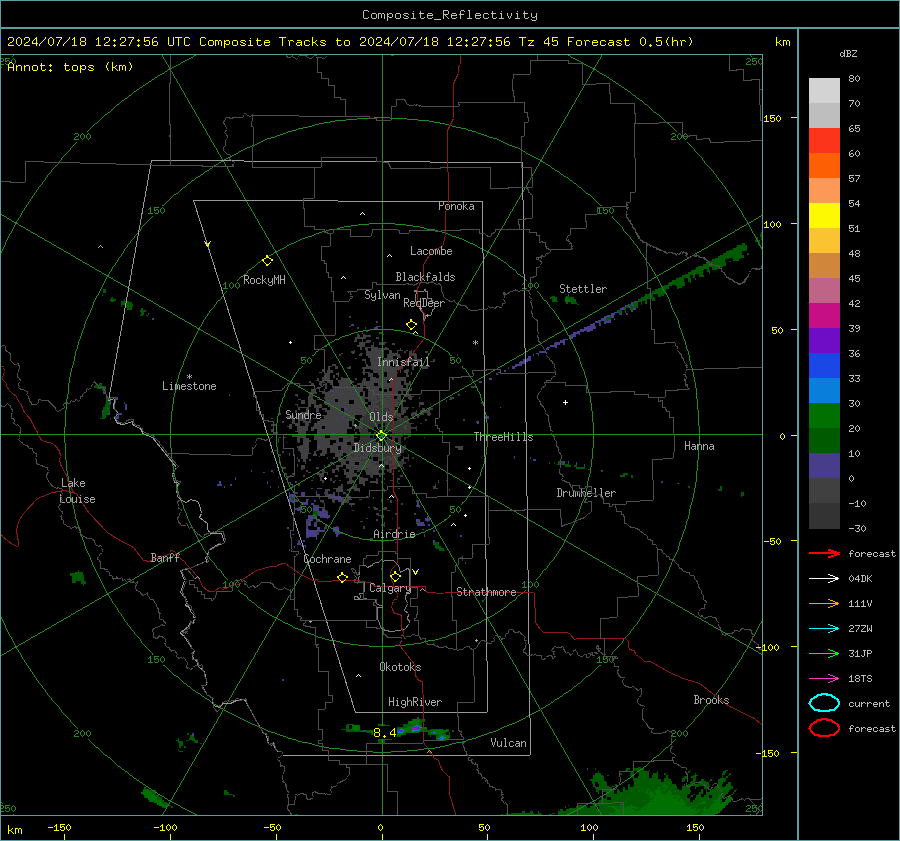Click the yellow diamond marker near RockyMH
This screenshot has height=841, width=900.
point(267,261)
